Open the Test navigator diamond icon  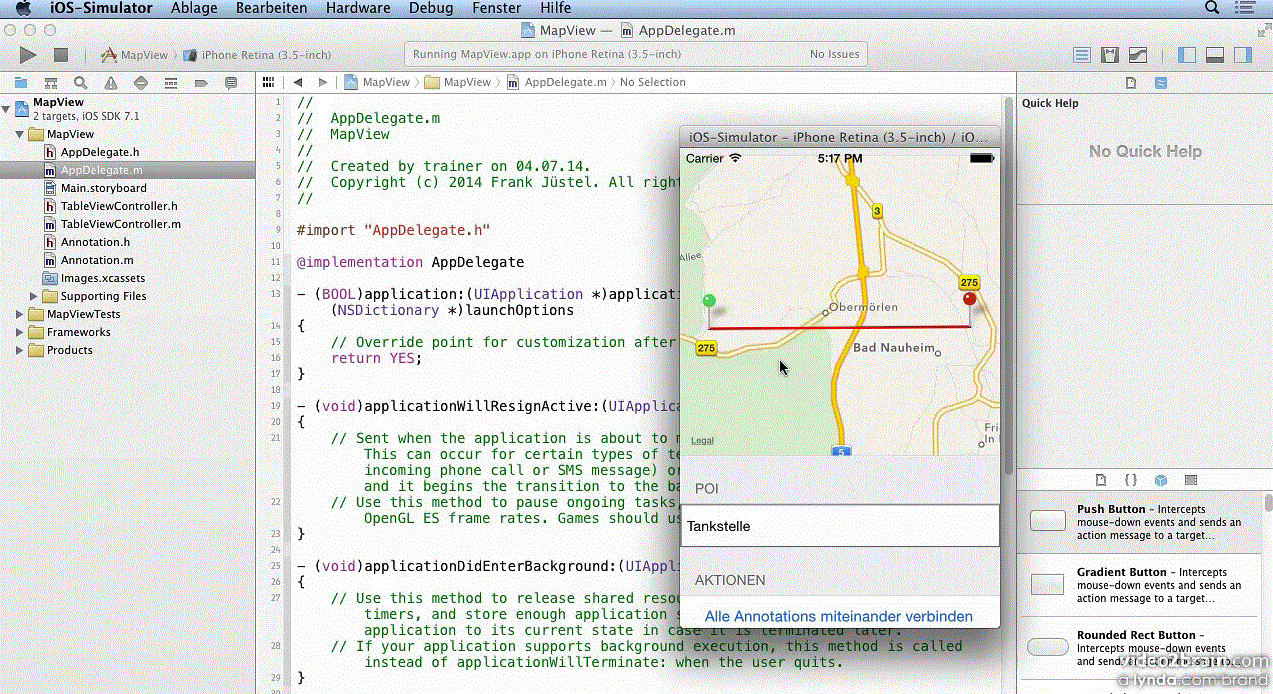pos(141,83)
